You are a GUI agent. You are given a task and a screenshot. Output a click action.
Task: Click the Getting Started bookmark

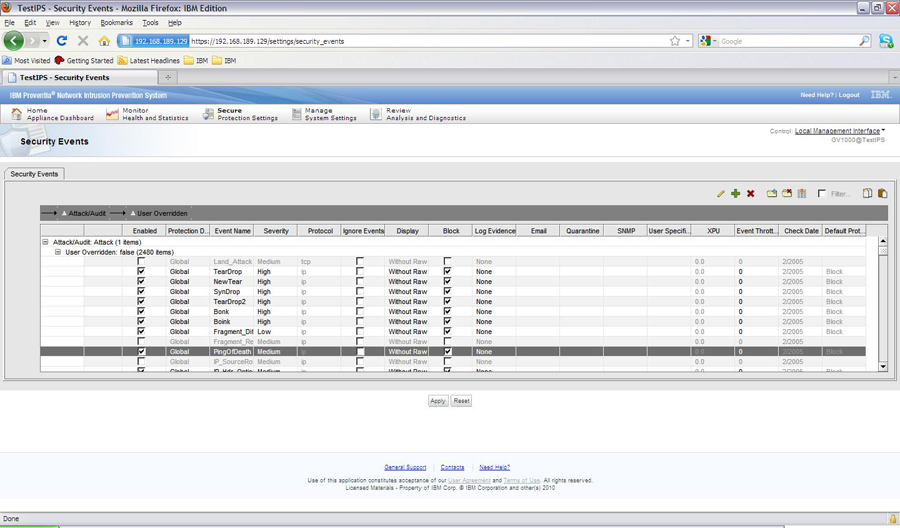click(x=84, y=60)
